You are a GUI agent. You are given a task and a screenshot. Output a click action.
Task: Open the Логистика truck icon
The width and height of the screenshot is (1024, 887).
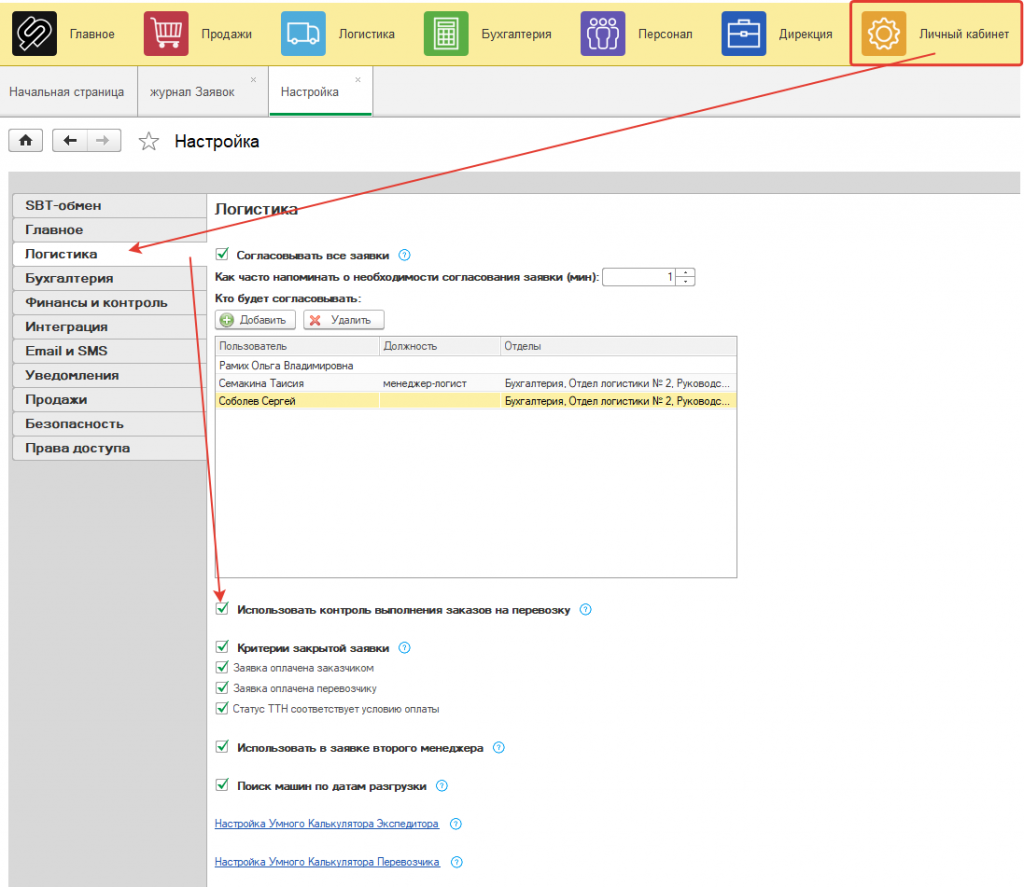click(x=303, y=33)
